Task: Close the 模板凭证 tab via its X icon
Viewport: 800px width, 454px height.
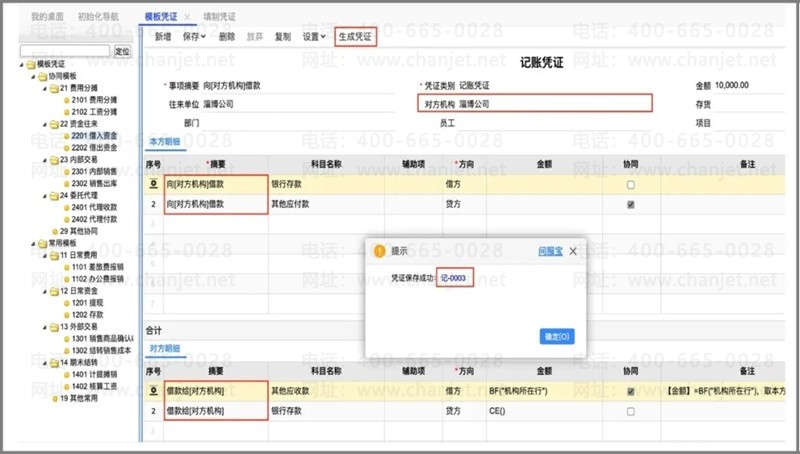Action: click(186, 18)
